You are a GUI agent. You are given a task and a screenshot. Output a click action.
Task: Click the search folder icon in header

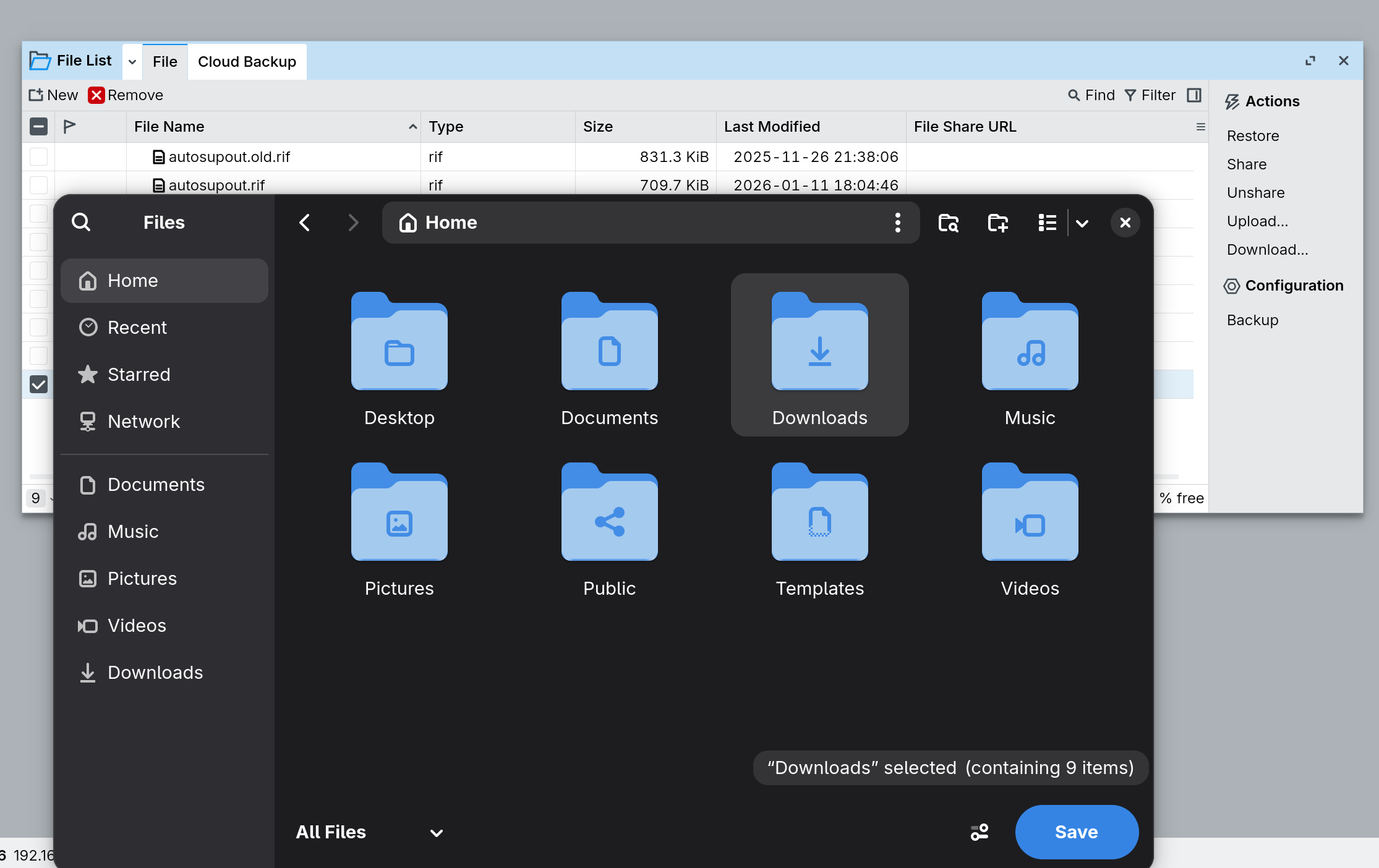pyautogui.click(x=948, y=223)
